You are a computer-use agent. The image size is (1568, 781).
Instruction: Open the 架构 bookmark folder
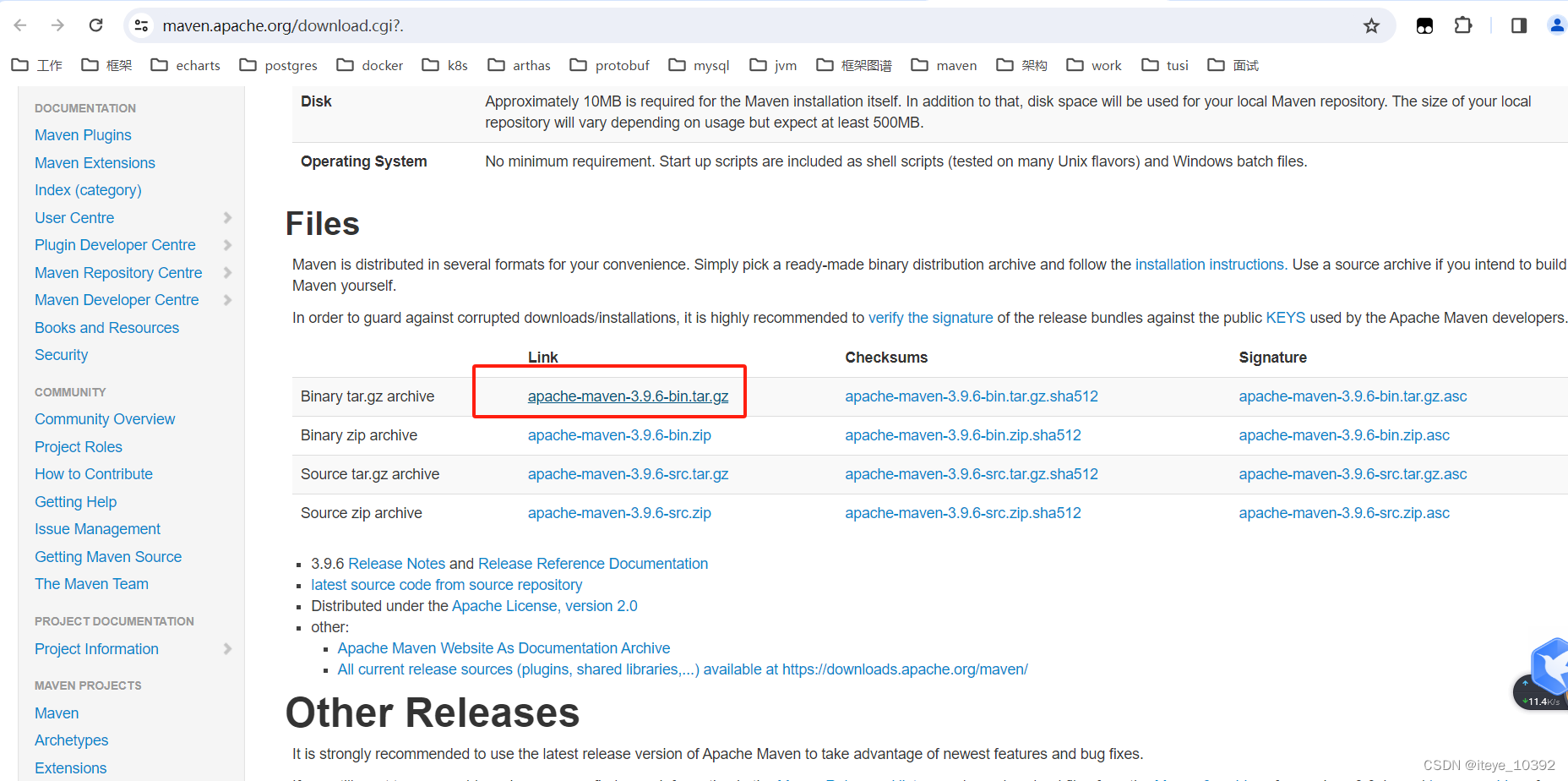pos(1021,65)
